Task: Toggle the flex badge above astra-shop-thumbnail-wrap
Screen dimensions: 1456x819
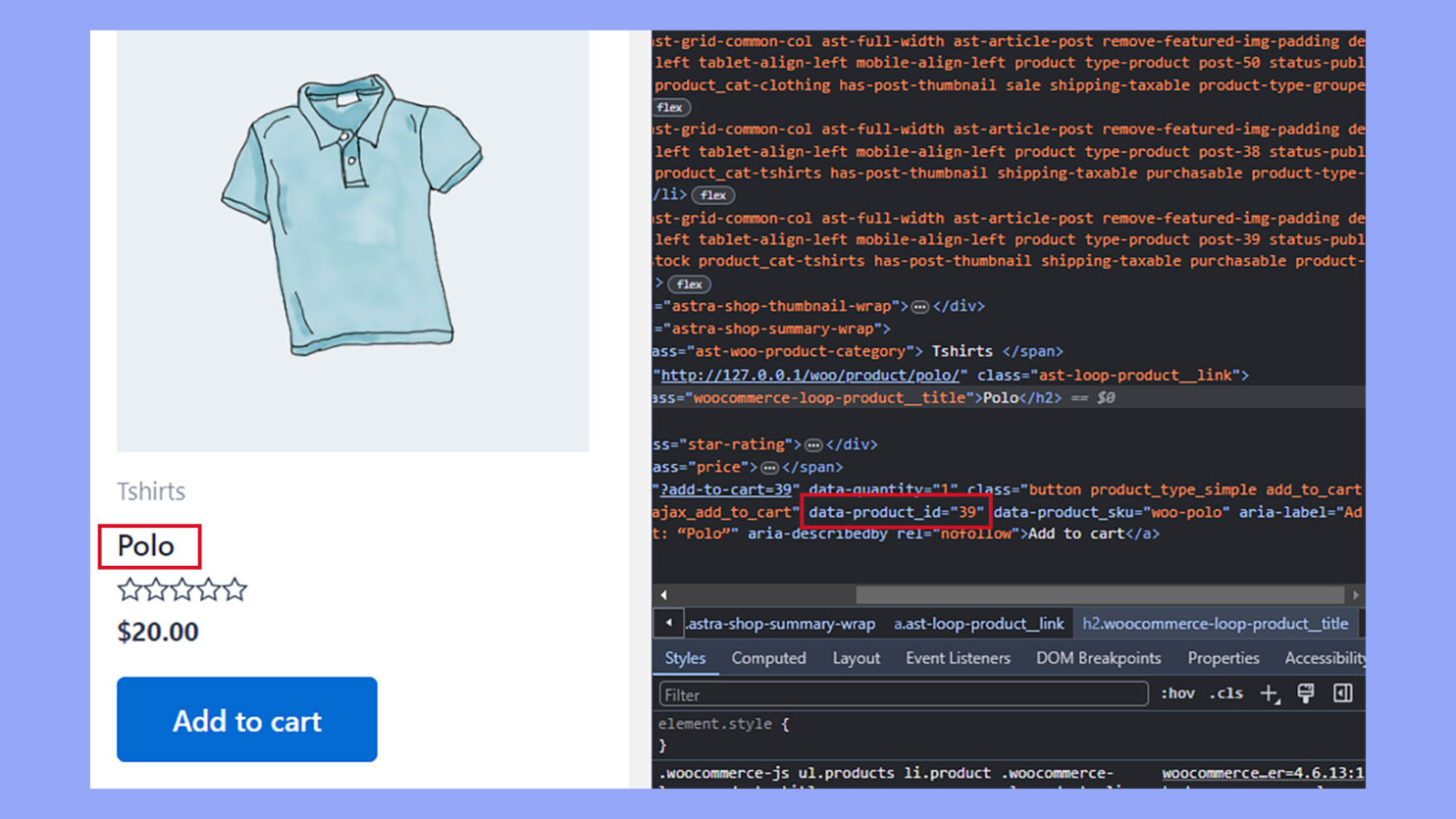Action: (x=688, y=284)
